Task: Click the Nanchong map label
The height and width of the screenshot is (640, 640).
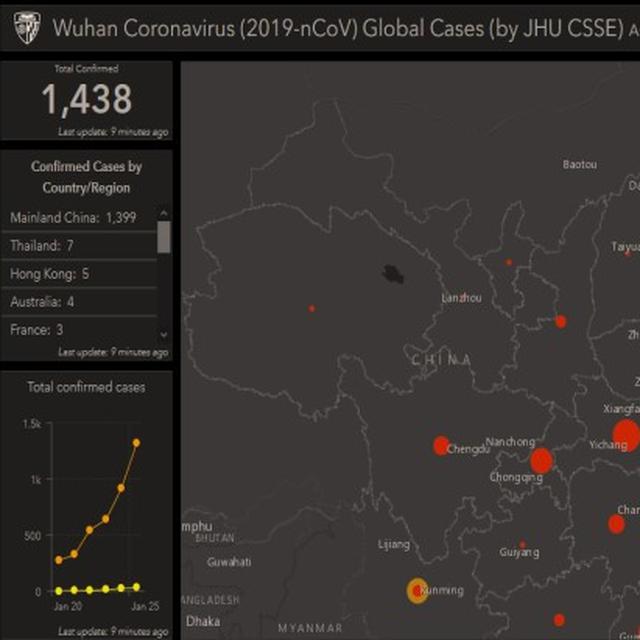Action: (510, 442)
